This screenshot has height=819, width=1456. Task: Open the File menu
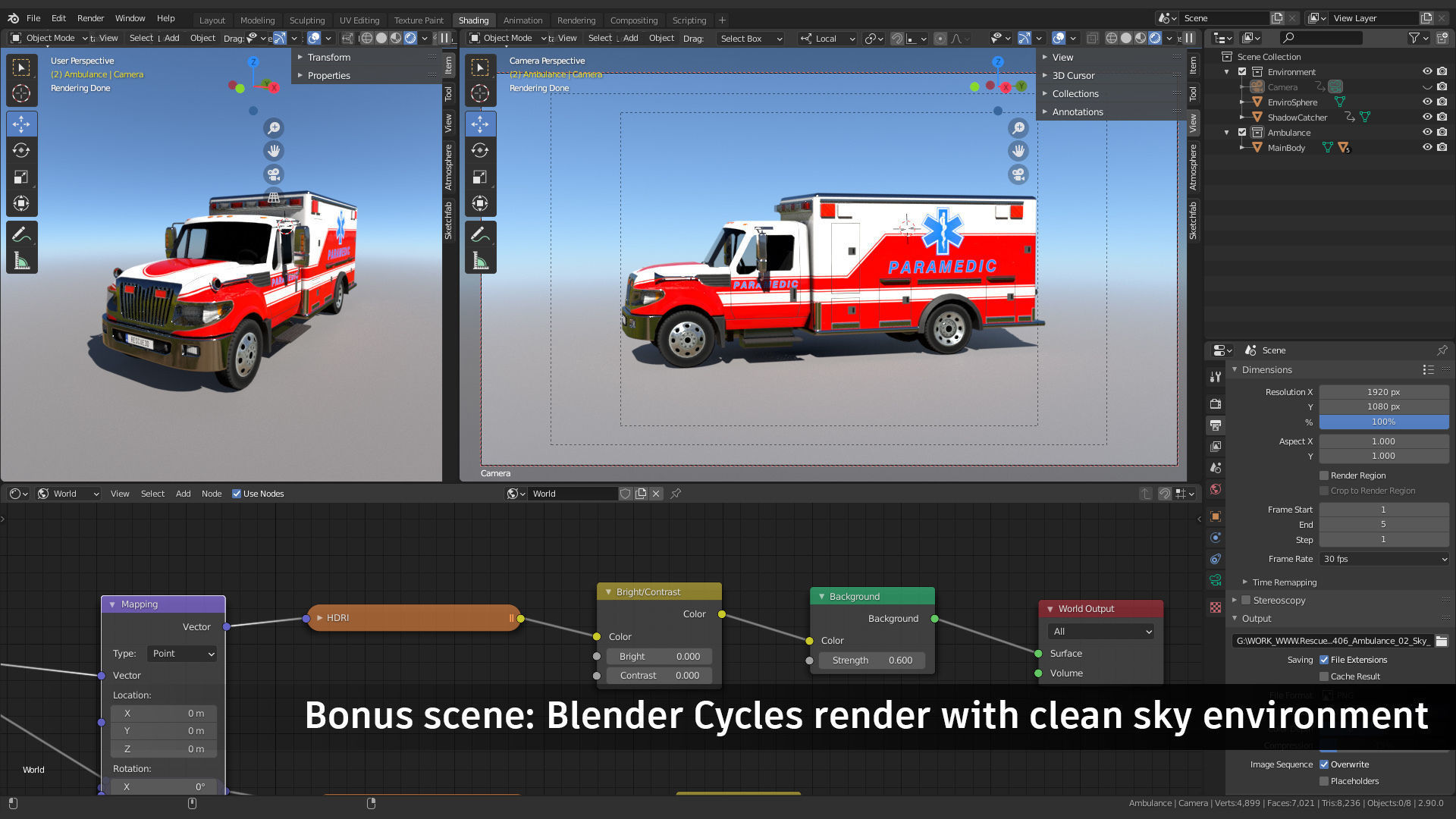point(33,18)
